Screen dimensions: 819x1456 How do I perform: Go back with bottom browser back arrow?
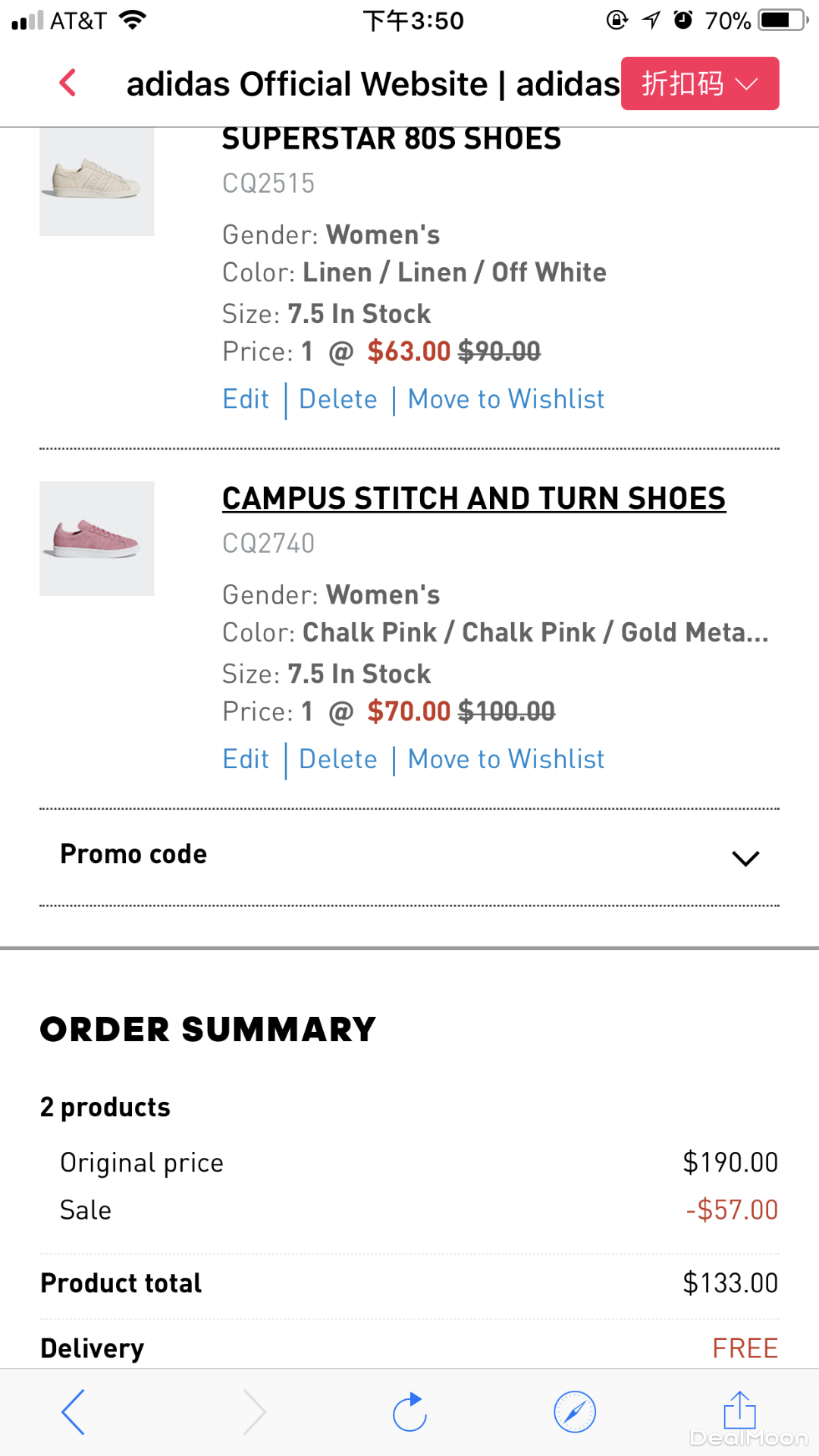click(74, 1412)
